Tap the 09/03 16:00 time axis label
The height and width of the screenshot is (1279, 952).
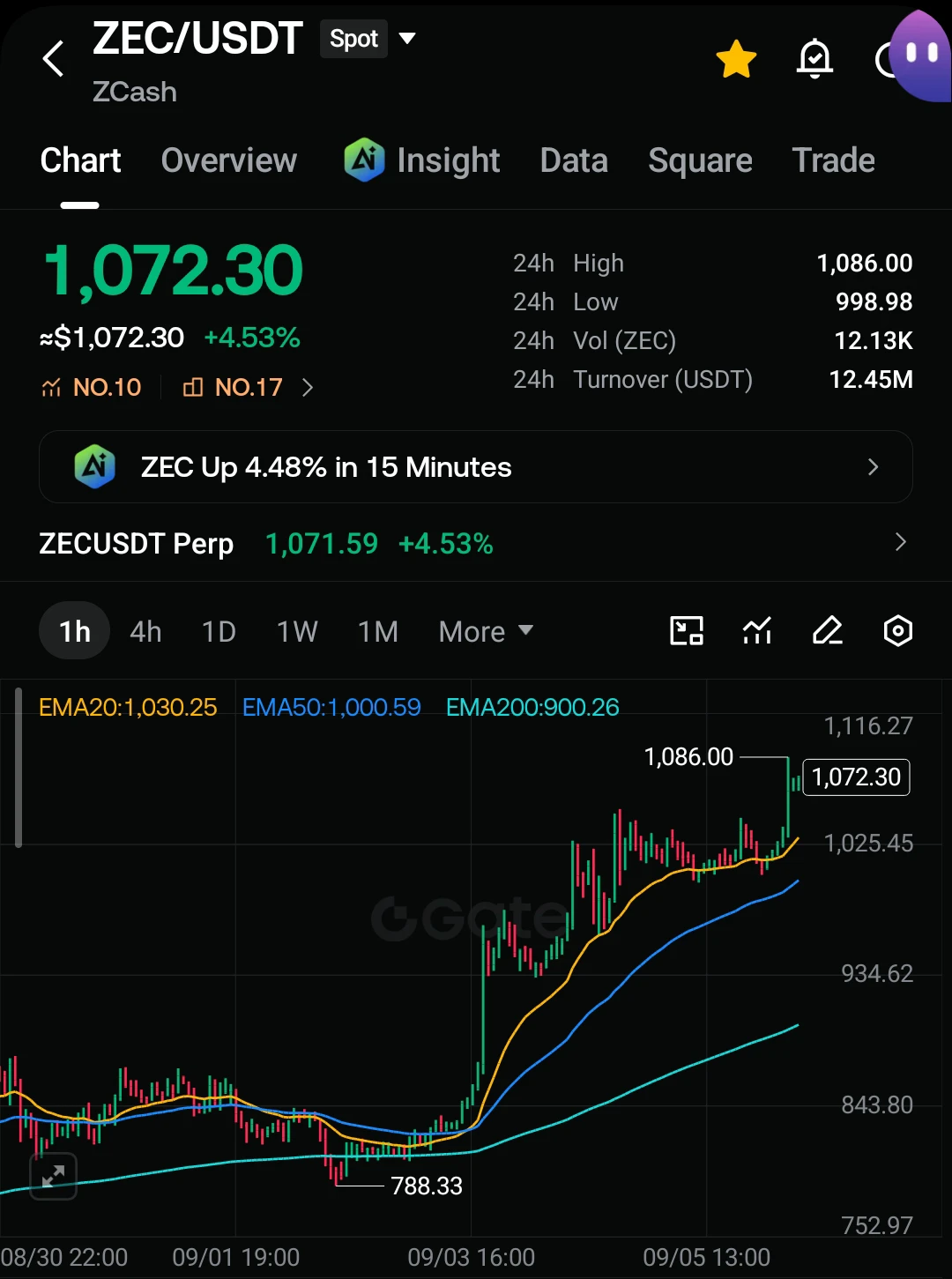(472, 1257)
